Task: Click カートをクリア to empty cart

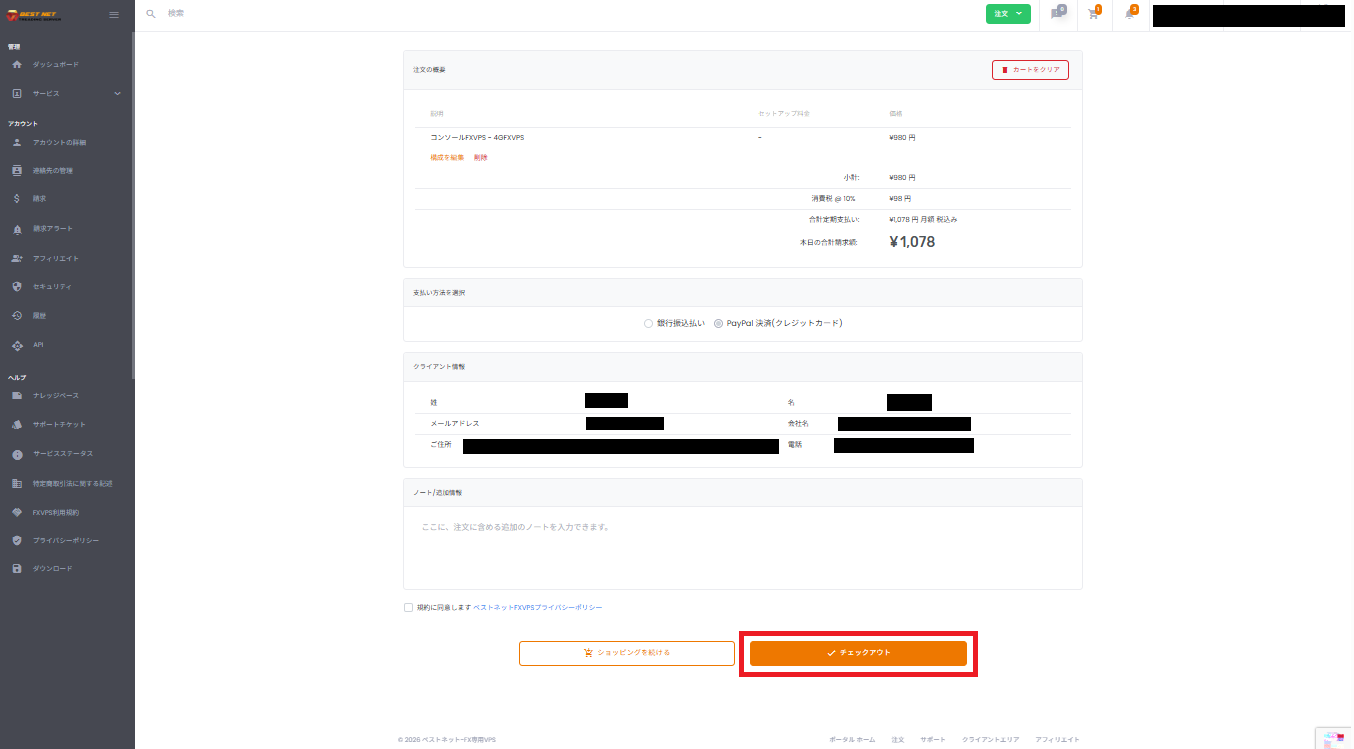Action: point(1030,70)
